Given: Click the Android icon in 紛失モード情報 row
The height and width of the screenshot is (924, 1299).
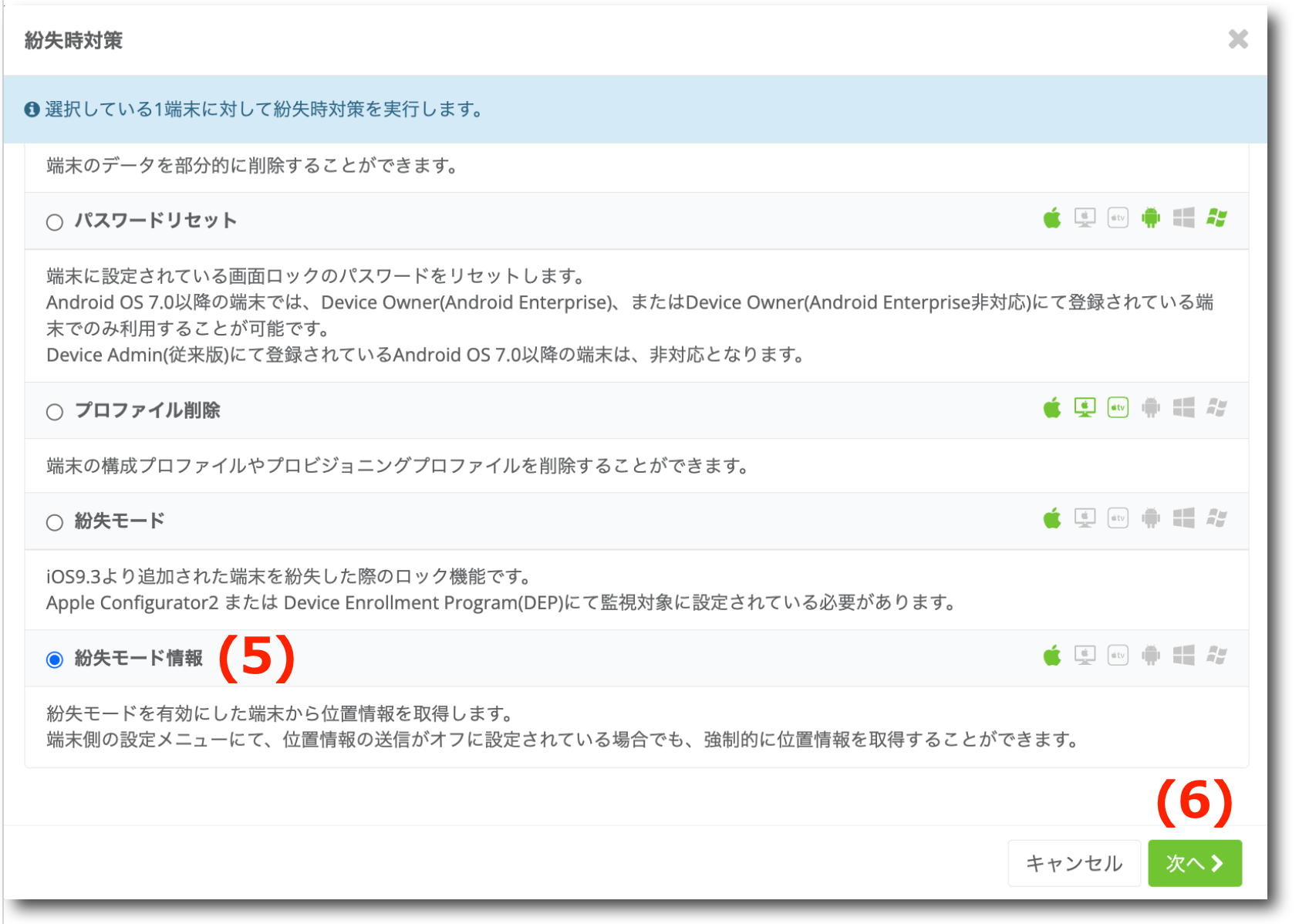Looking at the screenshot, I should (x=1151, y=656).
